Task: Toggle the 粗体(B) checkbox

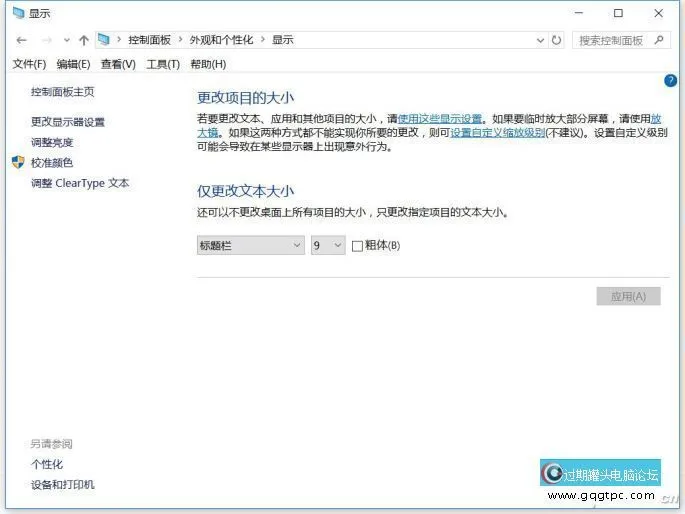Action: pyautogui.click(x=357, y=246)
